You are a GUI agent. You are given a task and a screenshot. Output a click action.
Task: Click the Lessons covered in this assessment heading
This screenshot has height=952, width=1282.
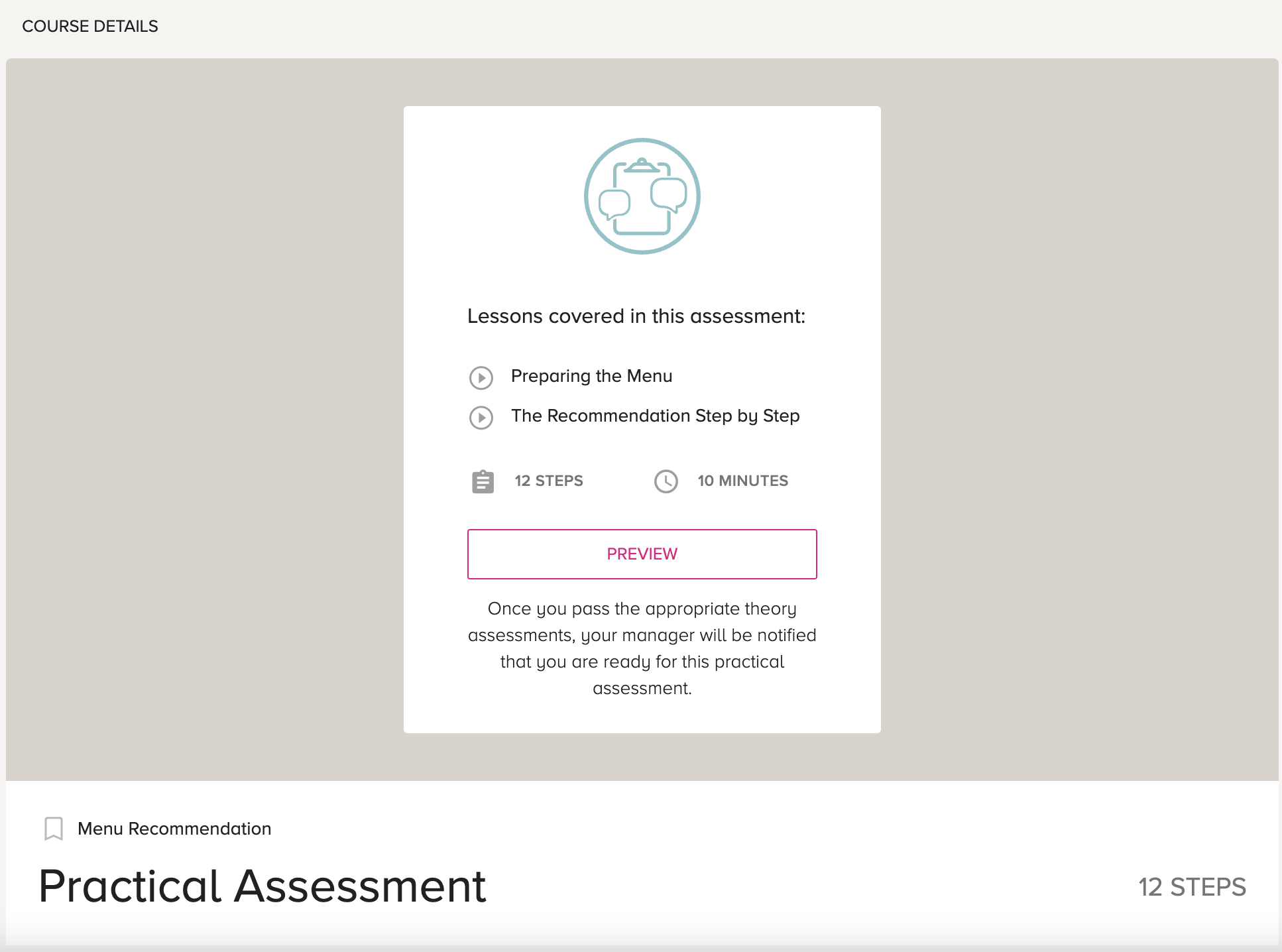point(636,316)
